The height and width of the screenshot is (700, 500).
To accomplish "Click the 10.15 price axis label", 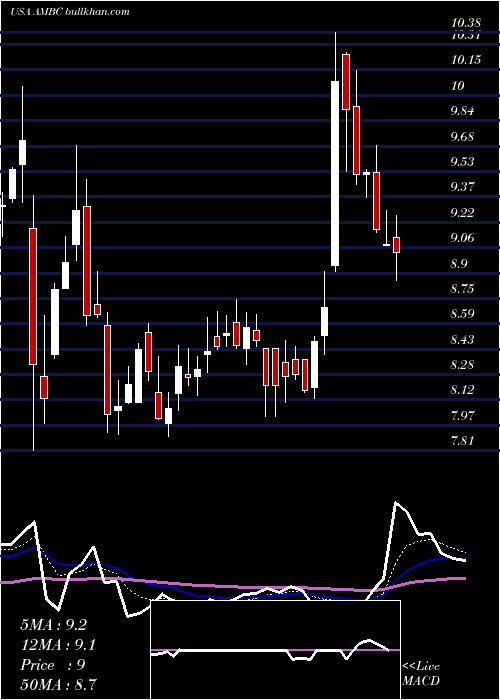I will point(466,60).
